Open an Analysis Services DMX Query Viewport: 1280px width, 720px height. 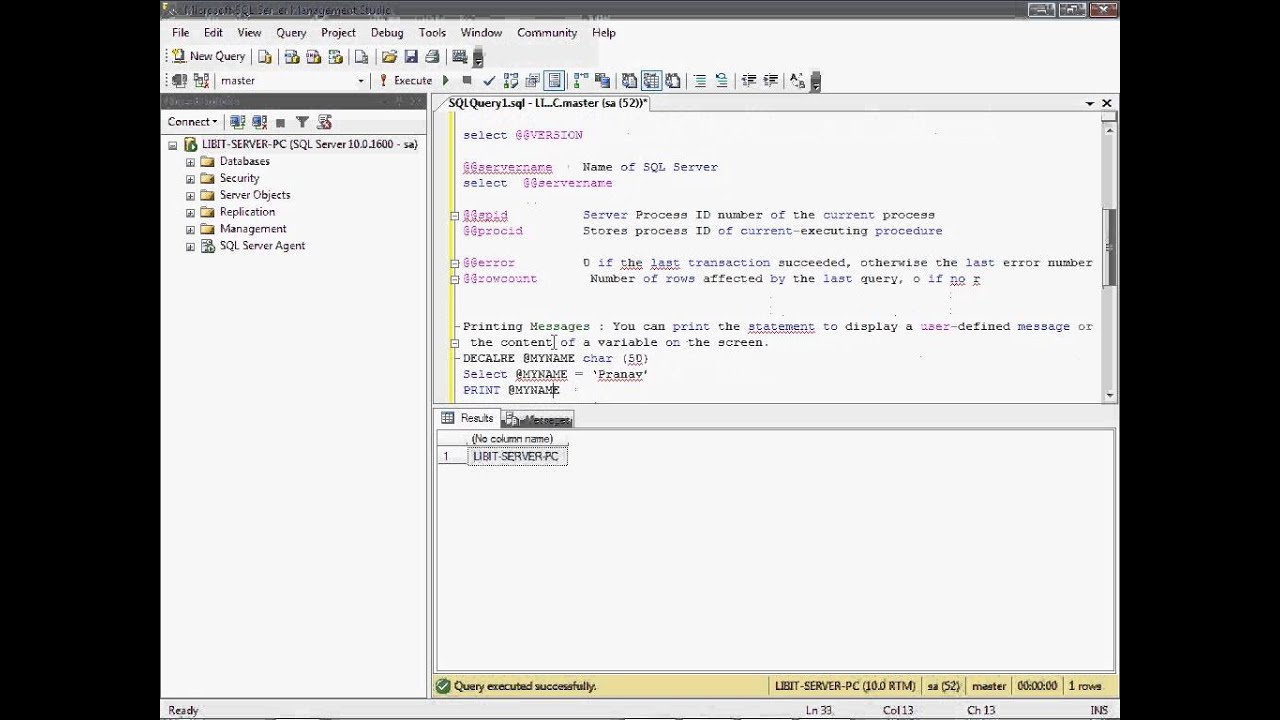tap(313, 57)
